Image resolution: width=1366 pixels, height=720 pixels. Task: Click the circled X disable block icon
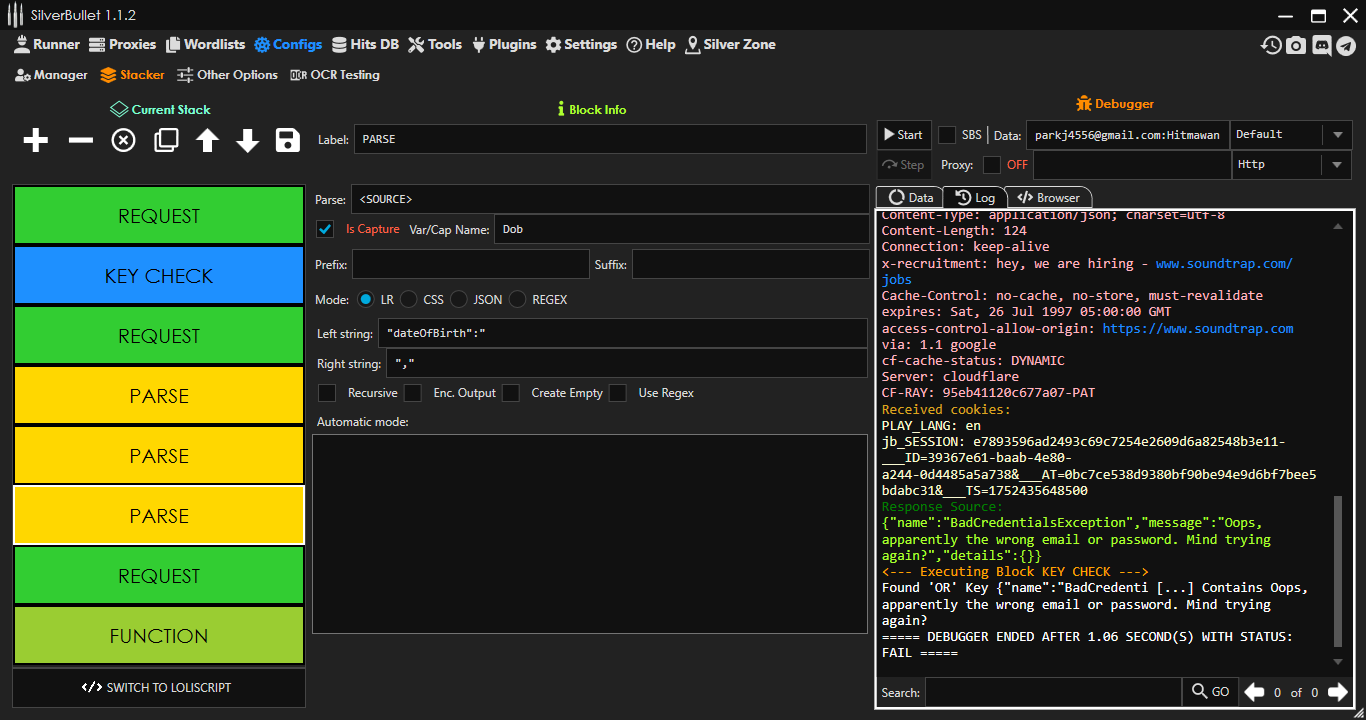(x=123, y=141)
